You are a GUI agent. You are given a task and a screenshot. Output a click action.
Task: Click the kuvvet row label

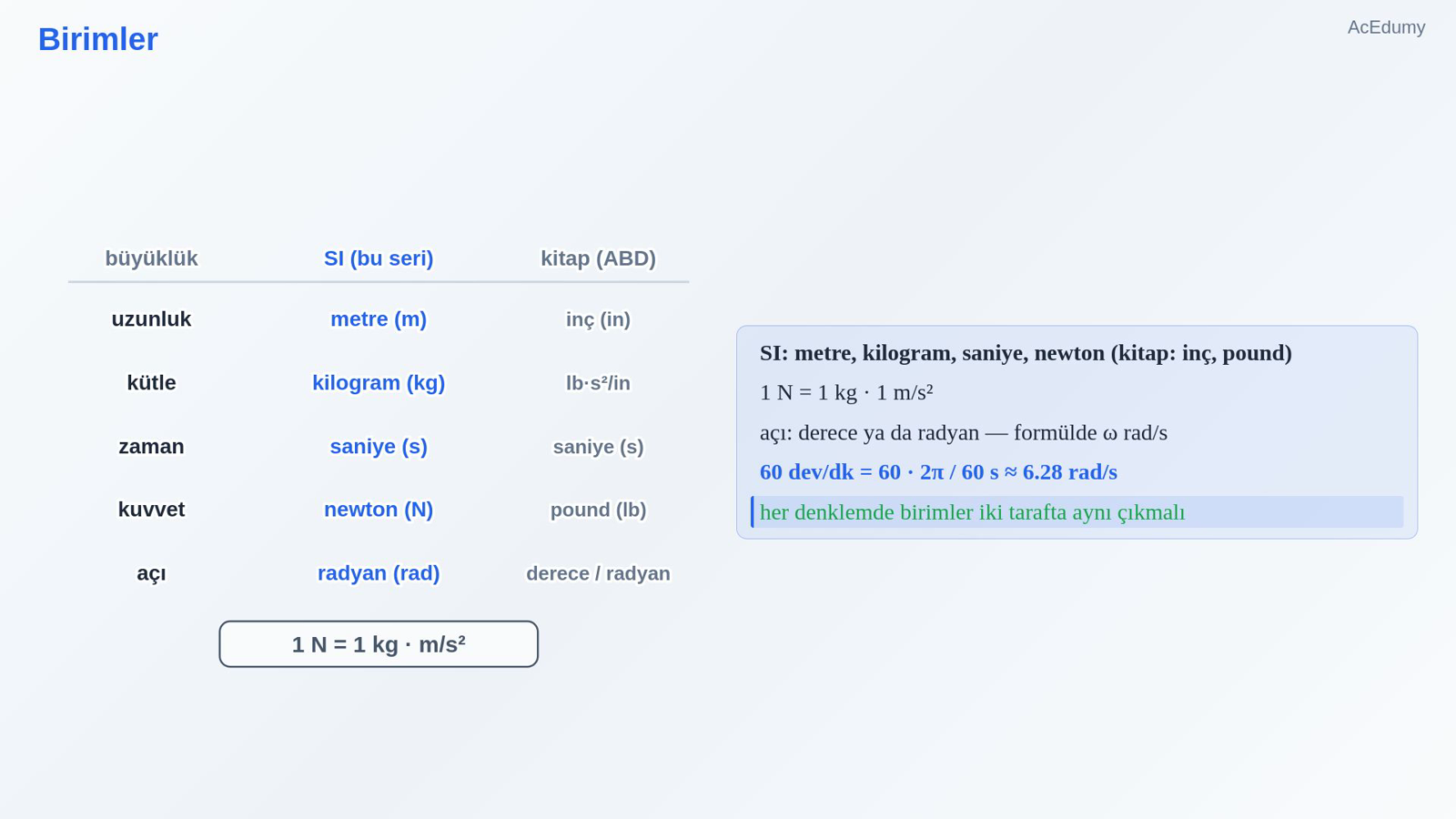click(x=151, y=510)
